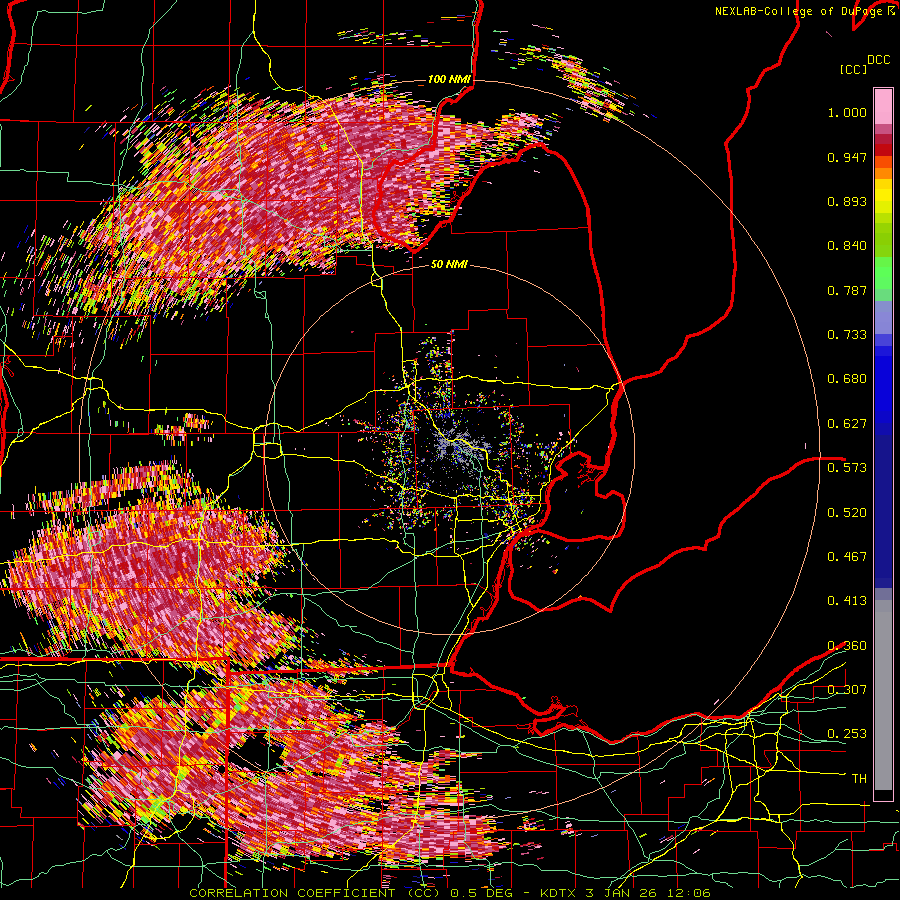Pick the light pink swatch beside 1.000
Viewport: 900px width, 900px height.
point(883,106)
